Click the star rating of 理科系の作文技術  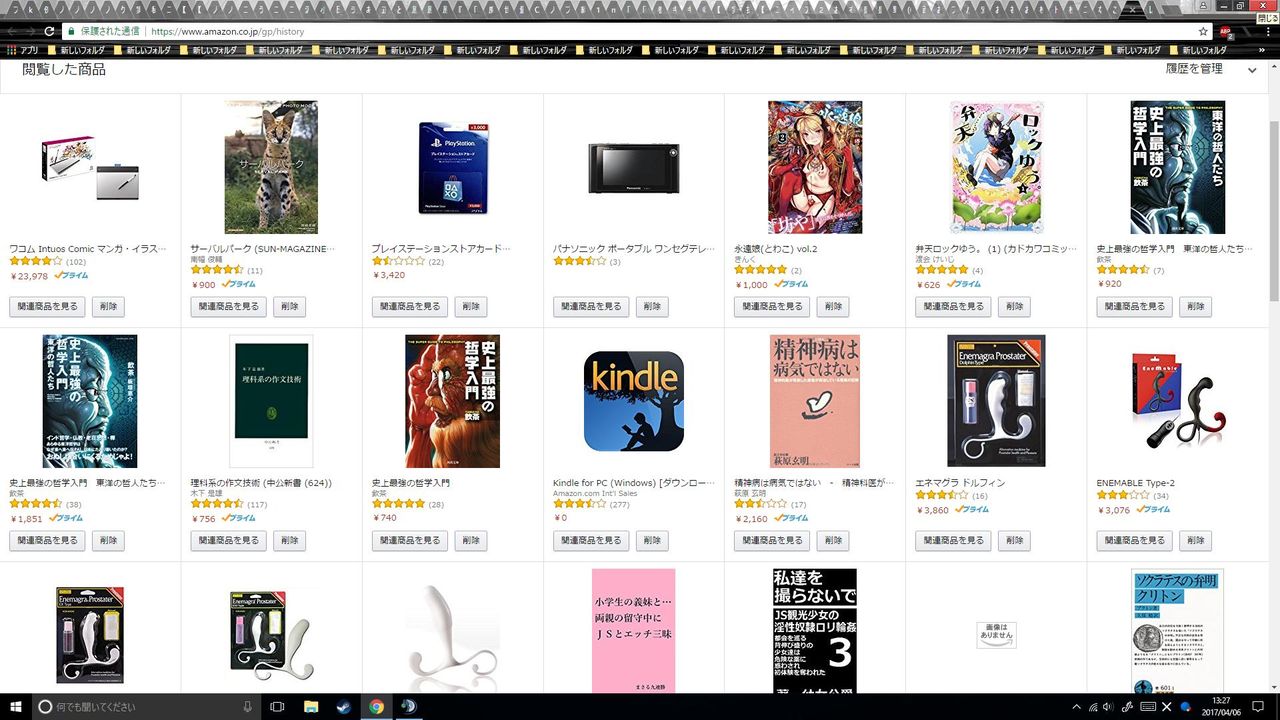[217, 504]
